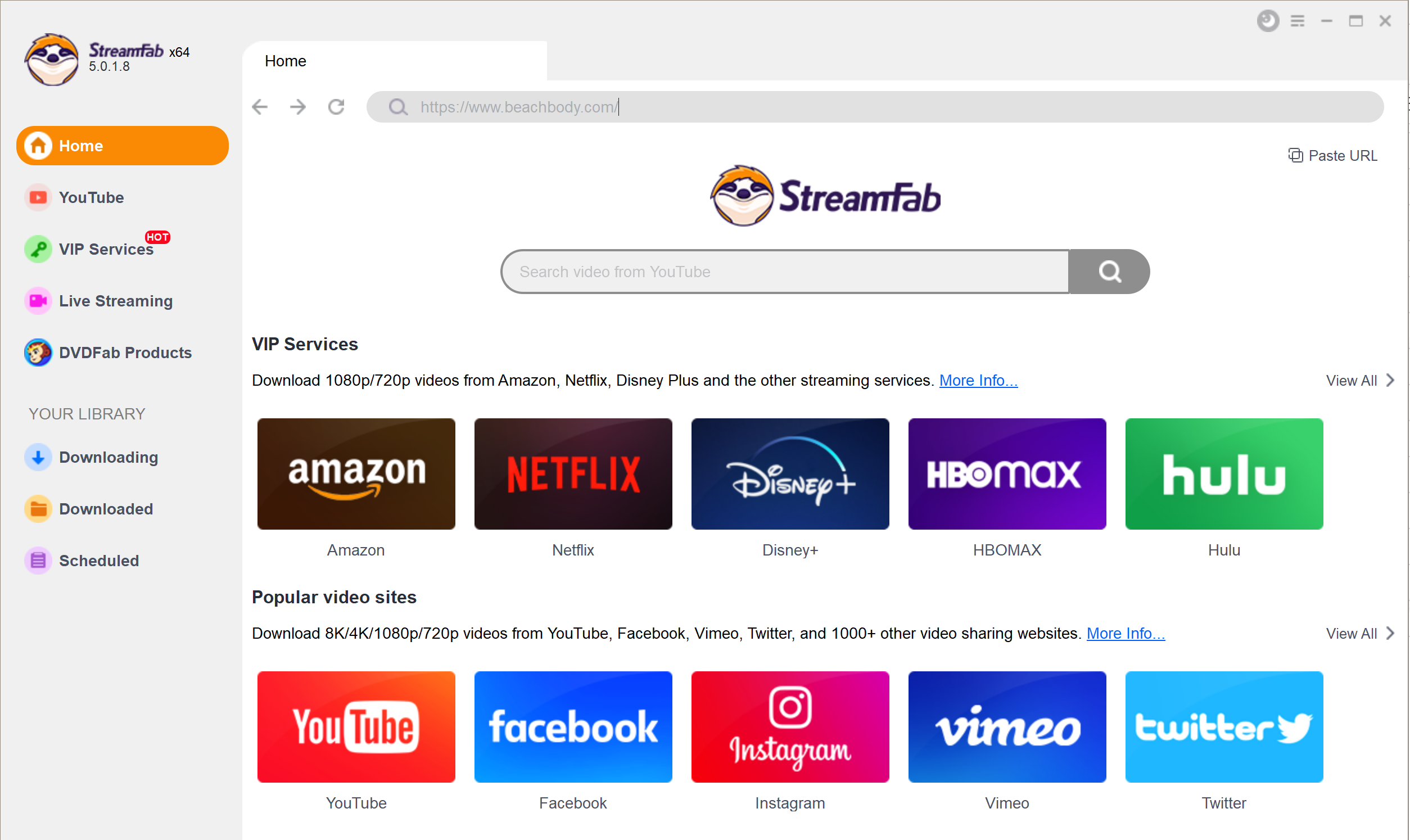Select the Disney+ streaming service icon
This screenshot has width=1410, height=840.
point(791,474)
